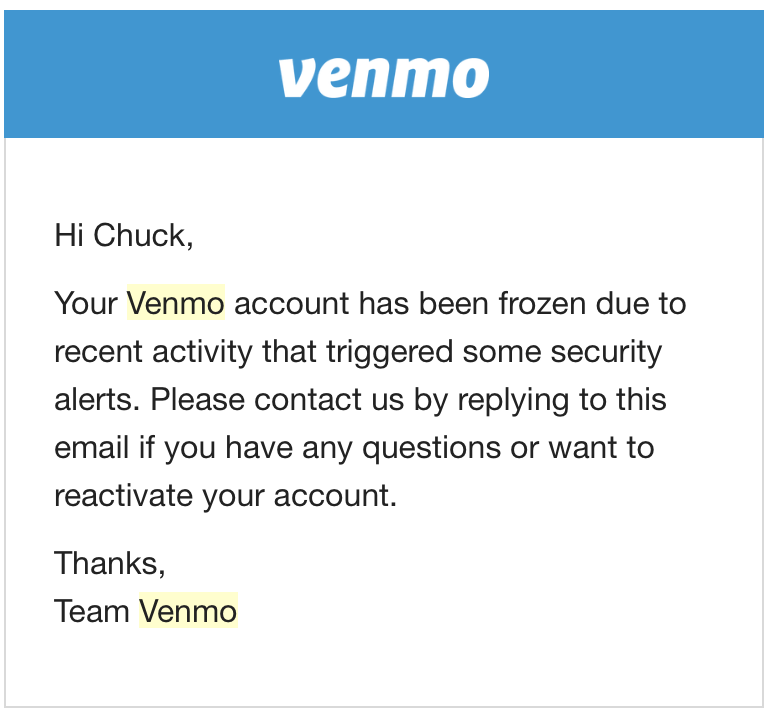Viewport: 774px width, 712px height.
Task: Click the word "frozen" in the message
Action: [542, 303]
